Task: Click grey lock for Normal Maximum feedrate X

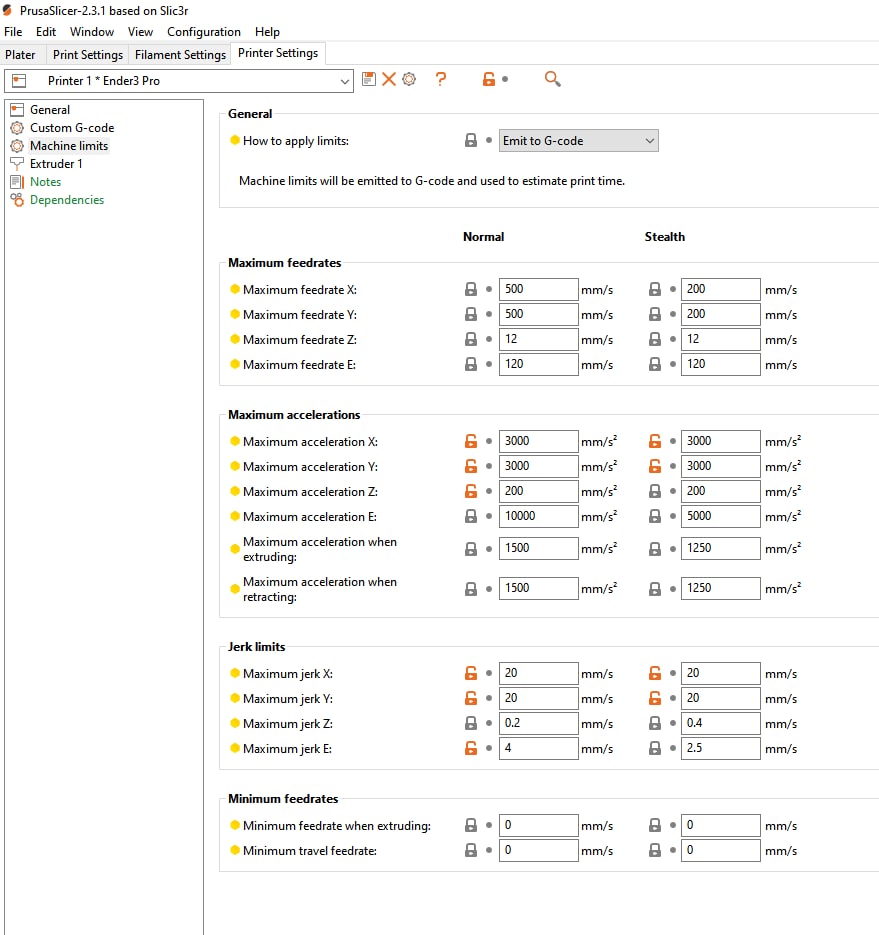Action: pos(471,289)
